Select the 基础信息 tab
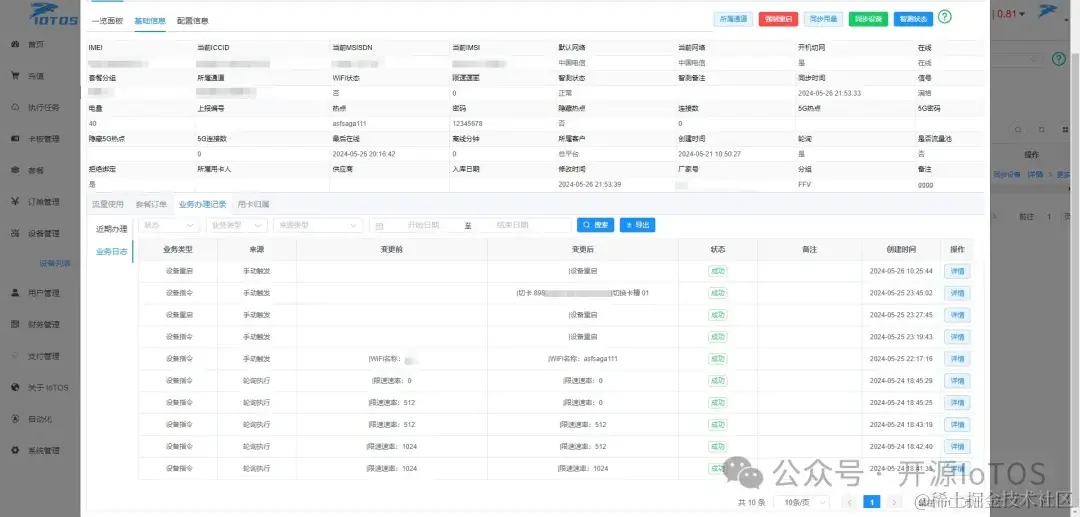Screen dimensions: 1080x517 [150, 21]
